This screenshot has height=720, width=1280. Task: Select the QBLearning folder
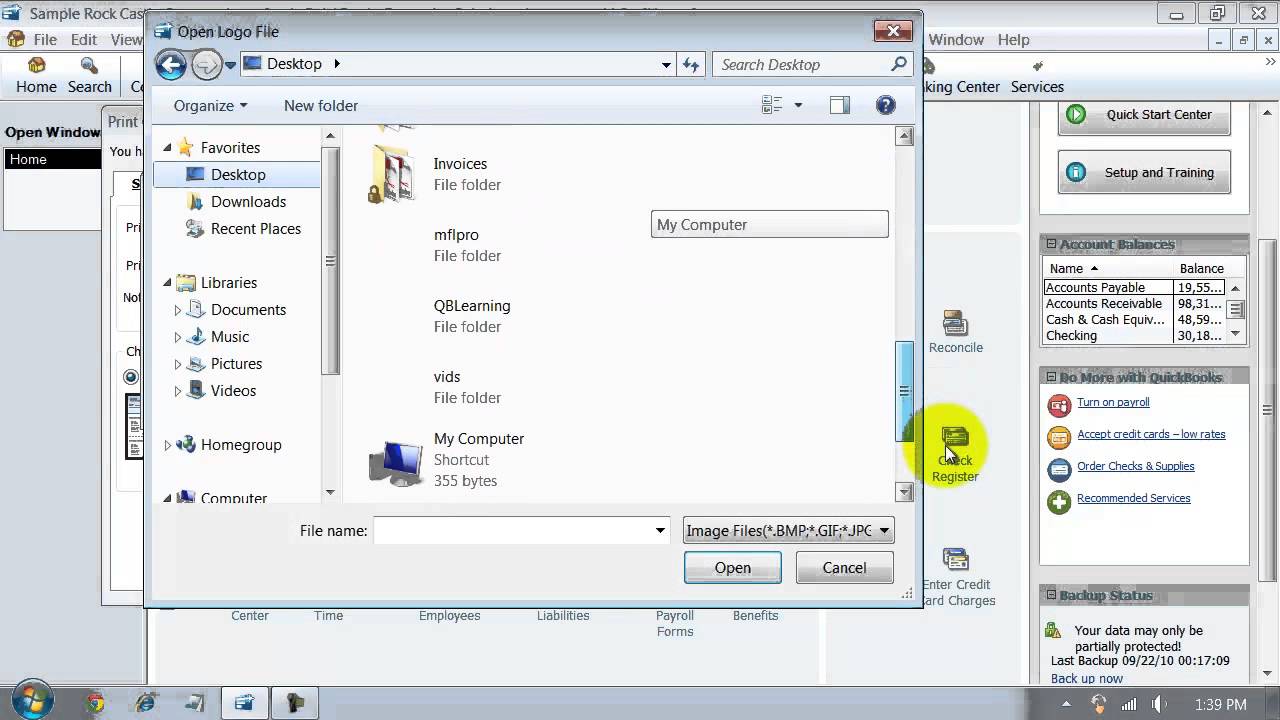472,316
